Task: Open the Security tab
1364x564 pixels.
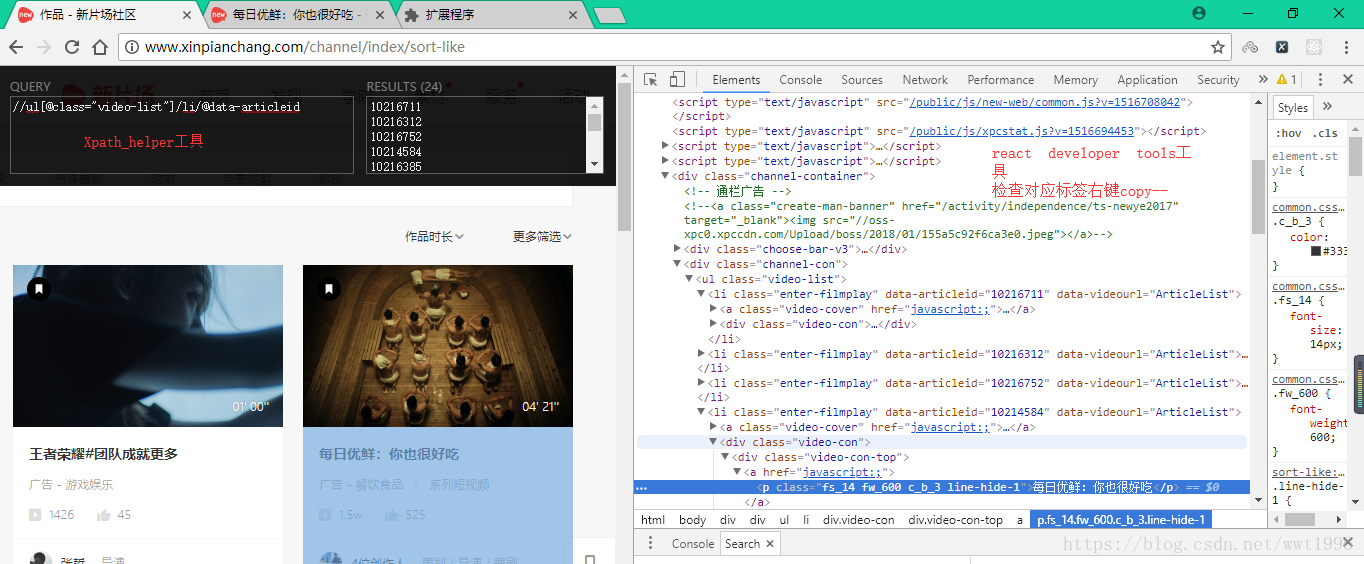Action: 1218,80
